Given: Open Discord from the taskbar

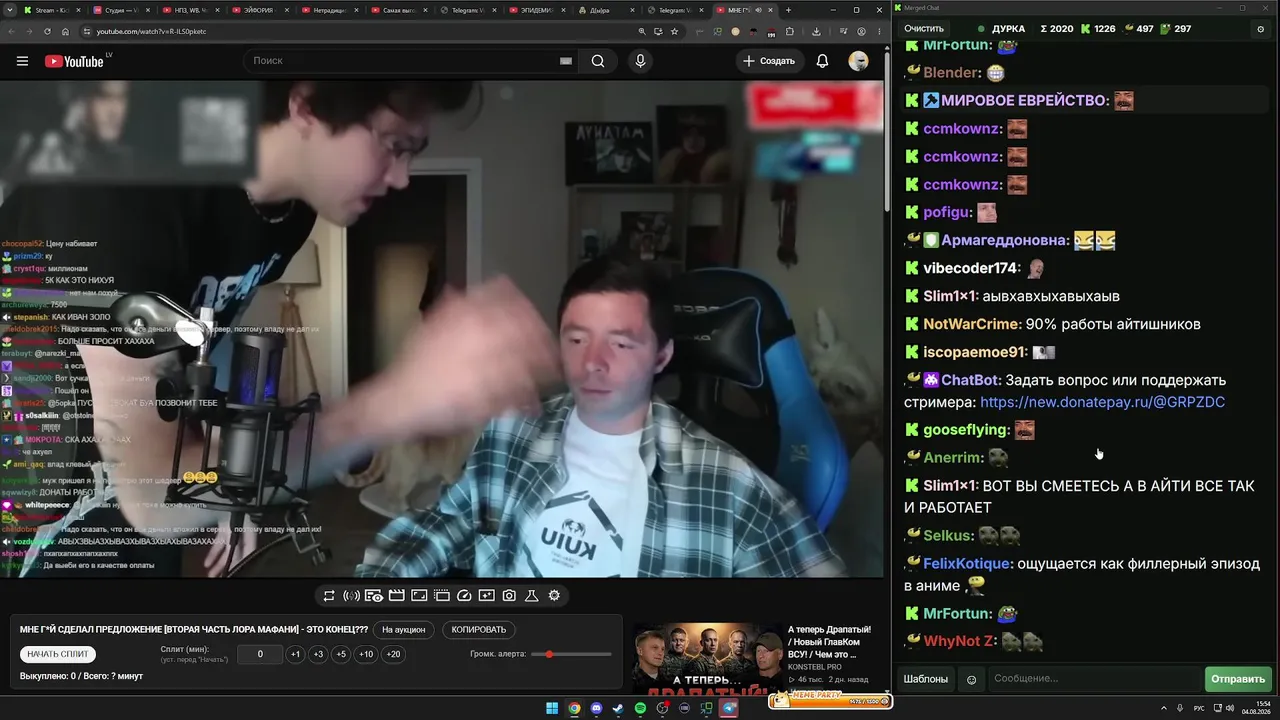Looking at the screenshot, I should point(596,709).
